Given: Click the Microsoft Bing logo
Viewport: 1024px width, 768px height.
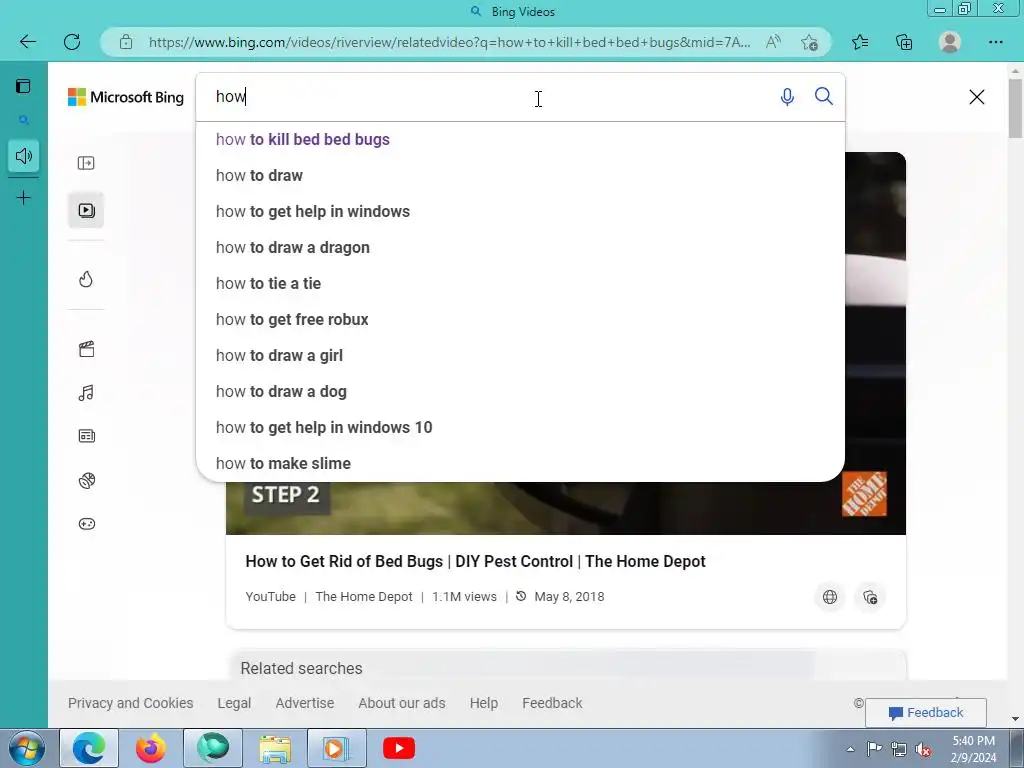Looking at the screenshot, I should pos(126,97).
